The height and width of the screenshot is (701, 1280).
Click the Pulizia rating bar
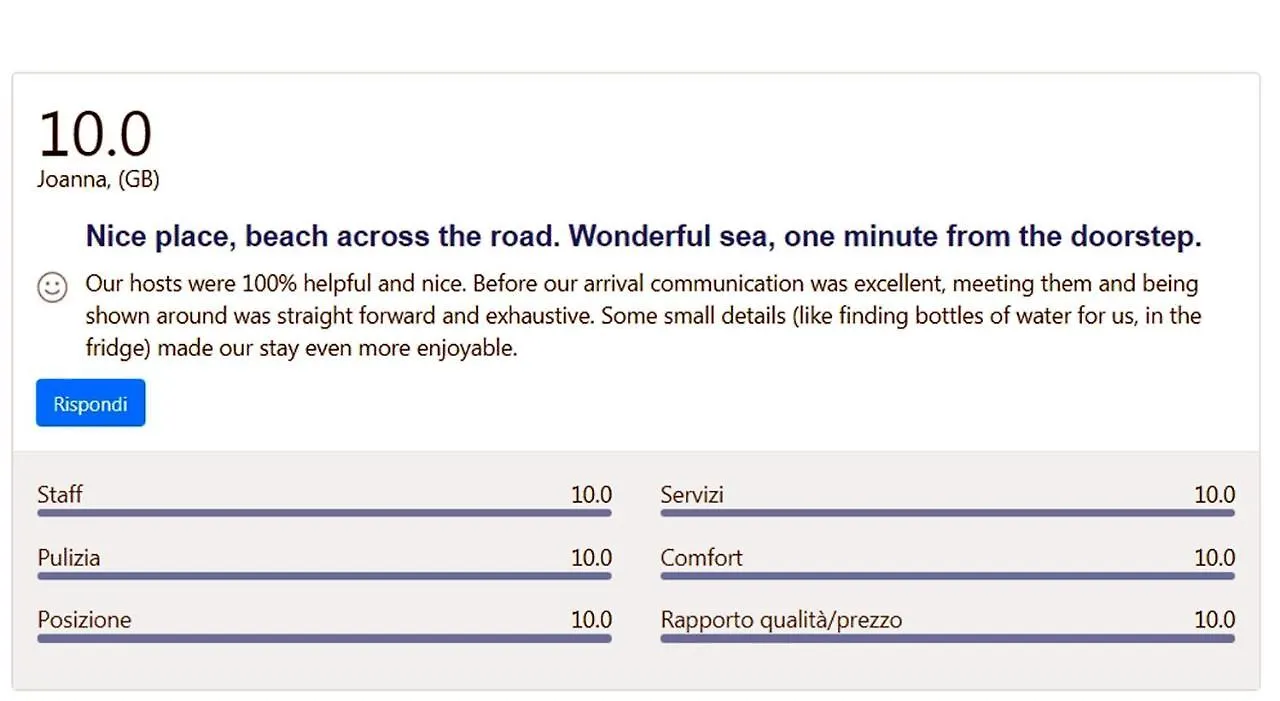pos(324,576)
